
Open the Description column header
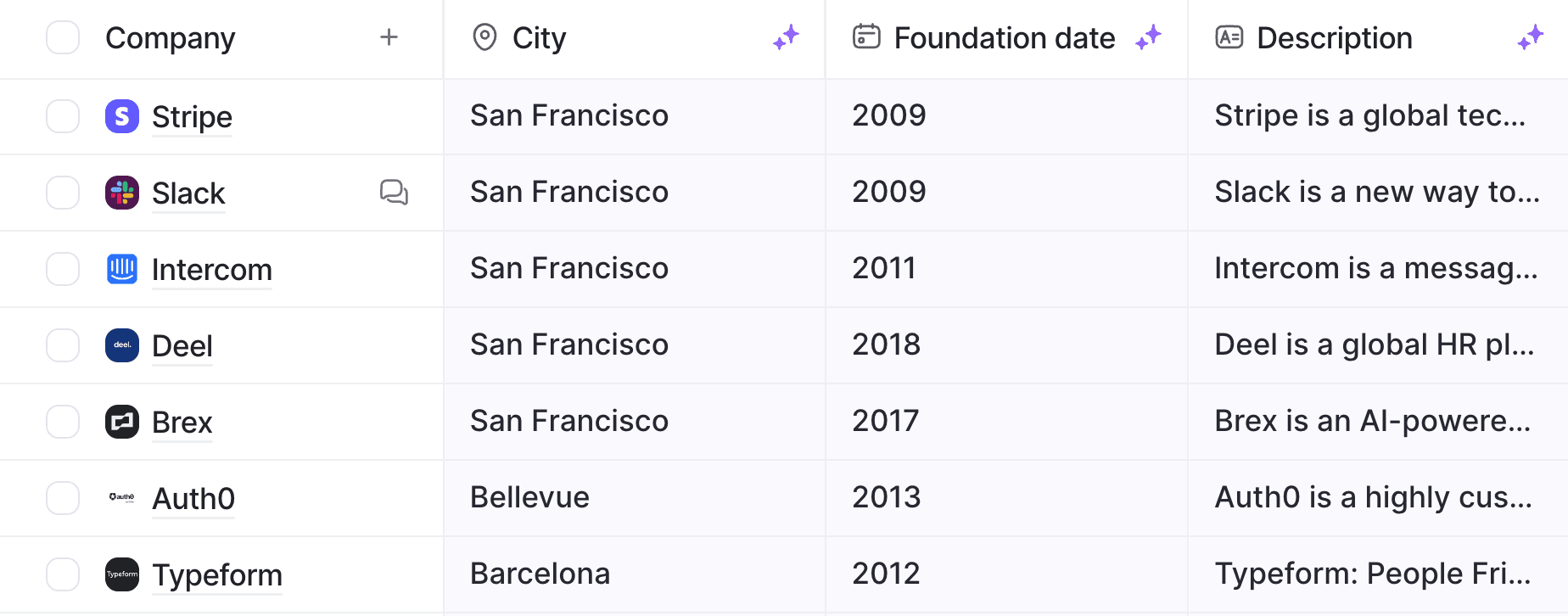(1334, 38)
